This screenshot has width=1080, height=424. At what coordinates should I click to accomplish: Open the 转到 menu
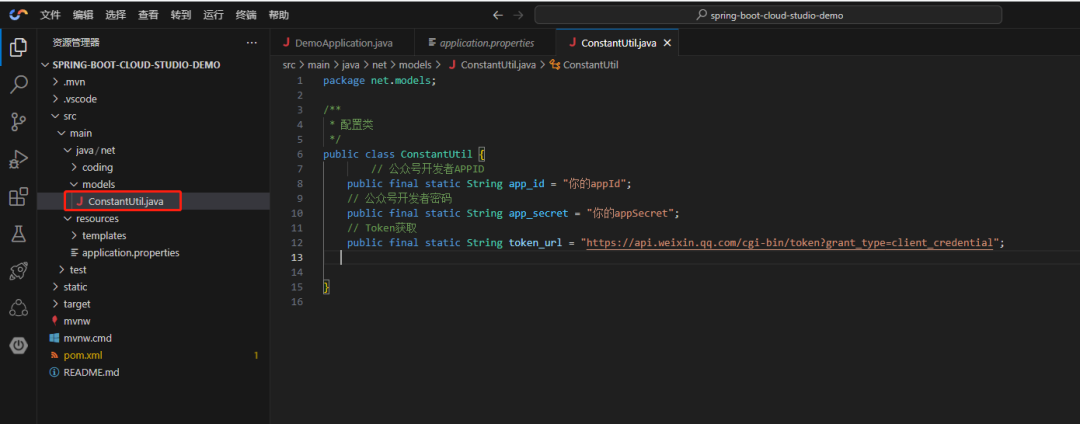click(x=180, y=14)
